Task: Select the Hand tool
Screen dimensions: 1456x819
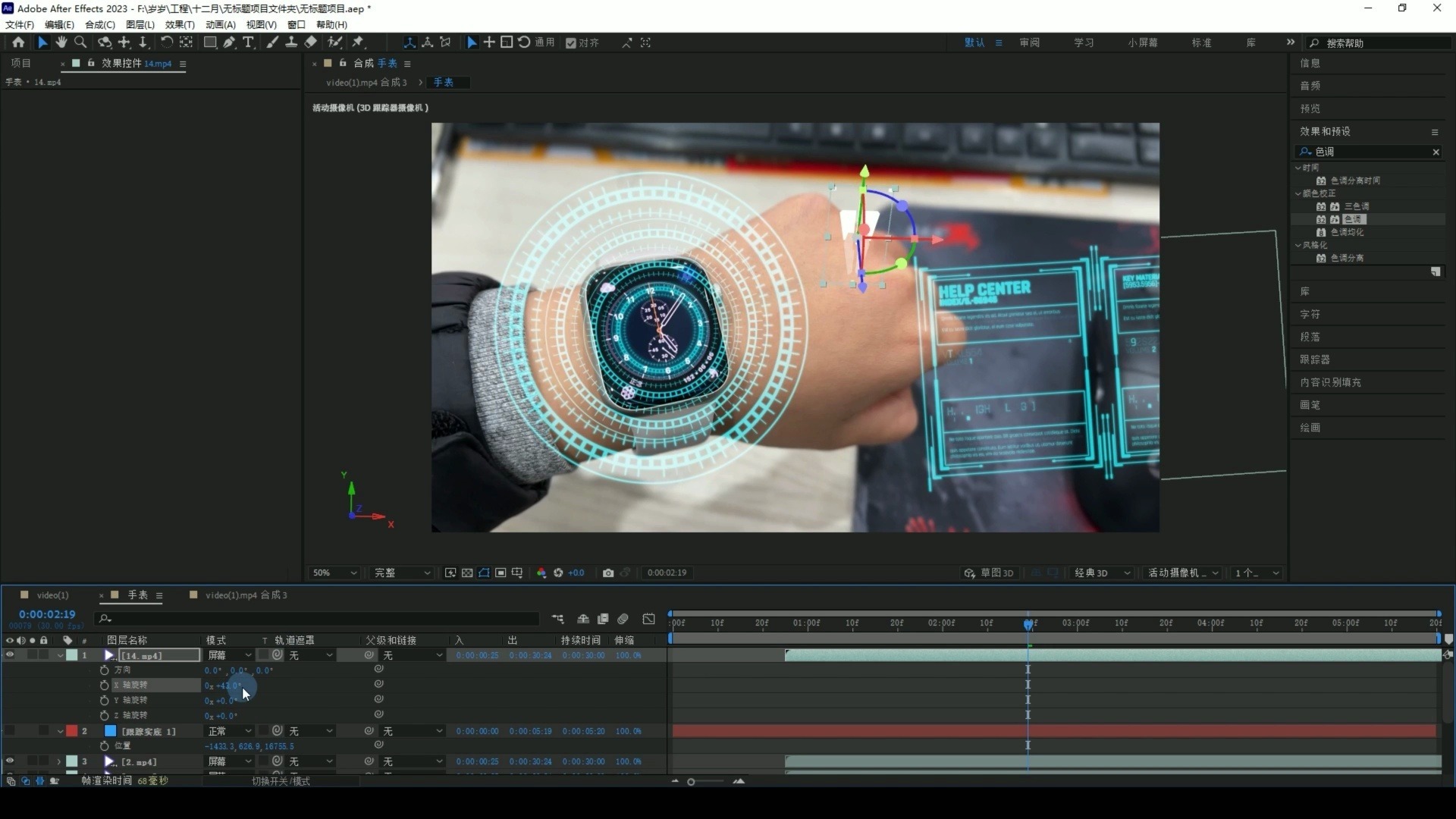Action: (x=61, y=42)
